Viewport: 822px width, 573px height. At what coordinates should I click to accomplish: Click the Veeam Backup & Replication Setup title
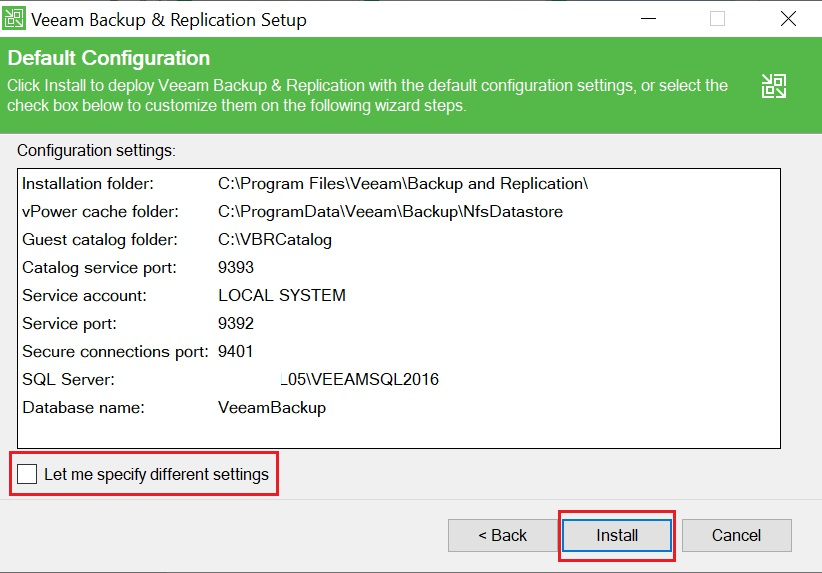point(169,20)
